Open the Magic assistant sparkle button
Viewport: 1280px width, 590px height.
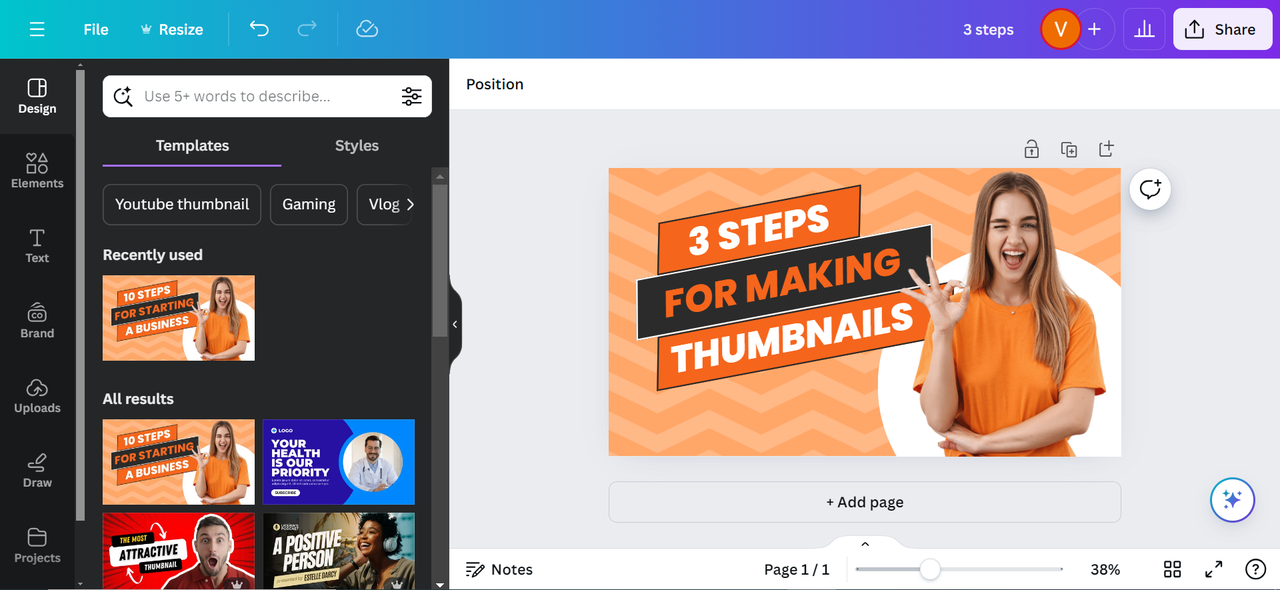pos(1232,500)
